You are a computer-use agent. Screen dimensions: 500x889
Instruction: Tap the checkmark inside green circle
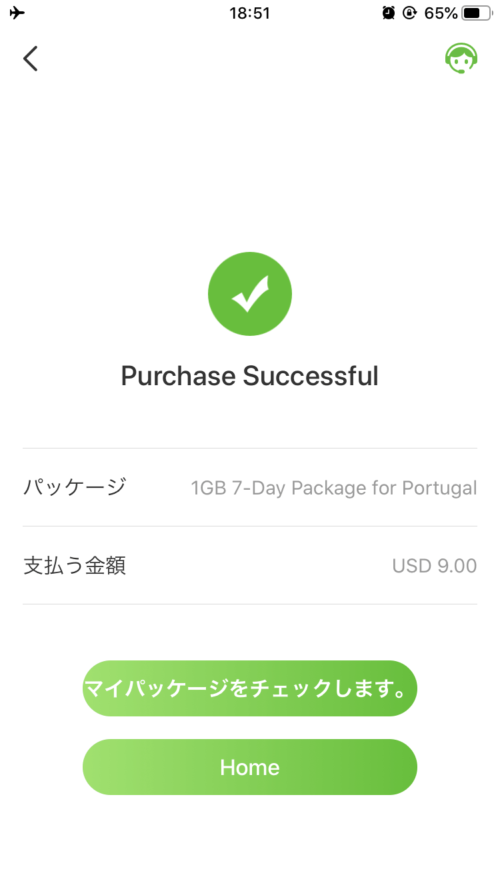tap(252, 294)
